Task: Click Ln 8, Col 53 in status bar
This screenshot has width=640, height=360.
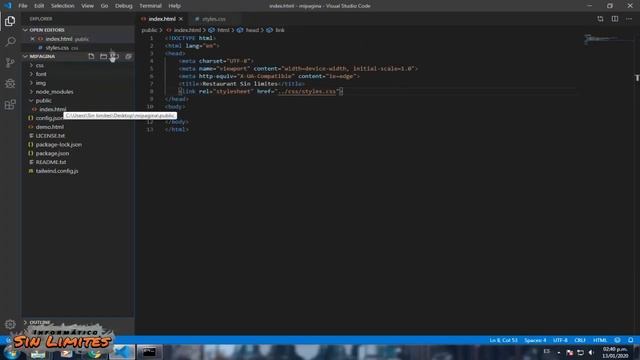Action: coord(503,340)
